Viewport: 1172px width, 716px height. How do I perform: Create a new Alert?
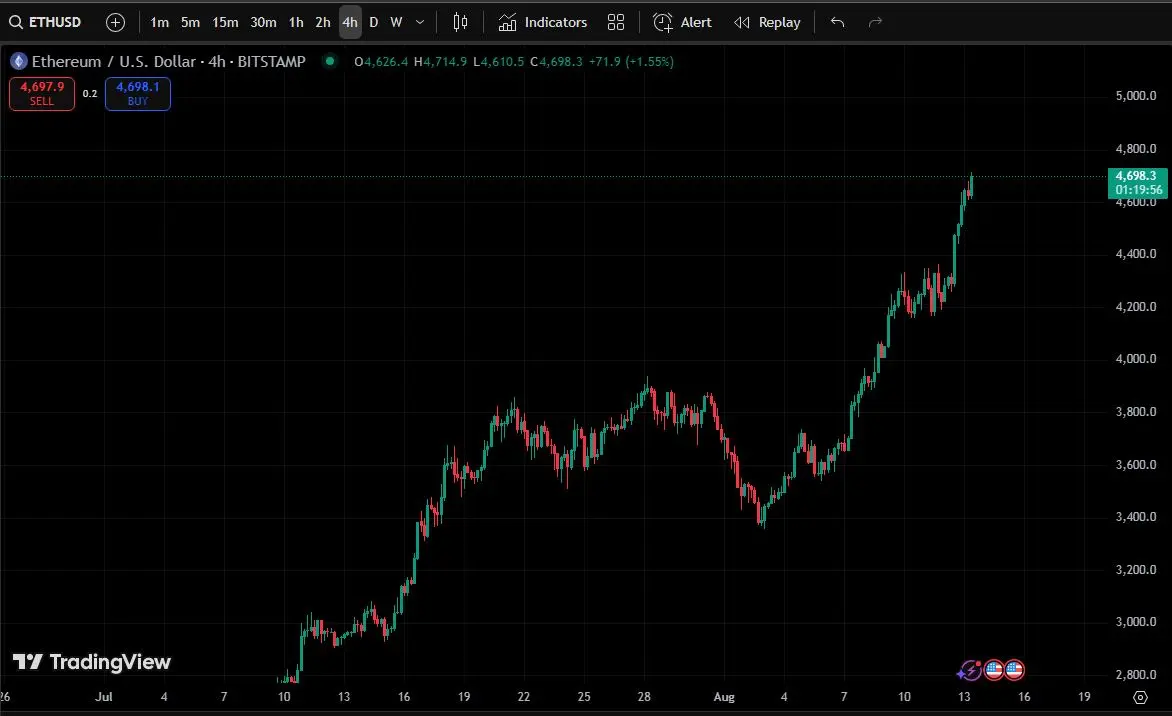[x=682, y=22]
